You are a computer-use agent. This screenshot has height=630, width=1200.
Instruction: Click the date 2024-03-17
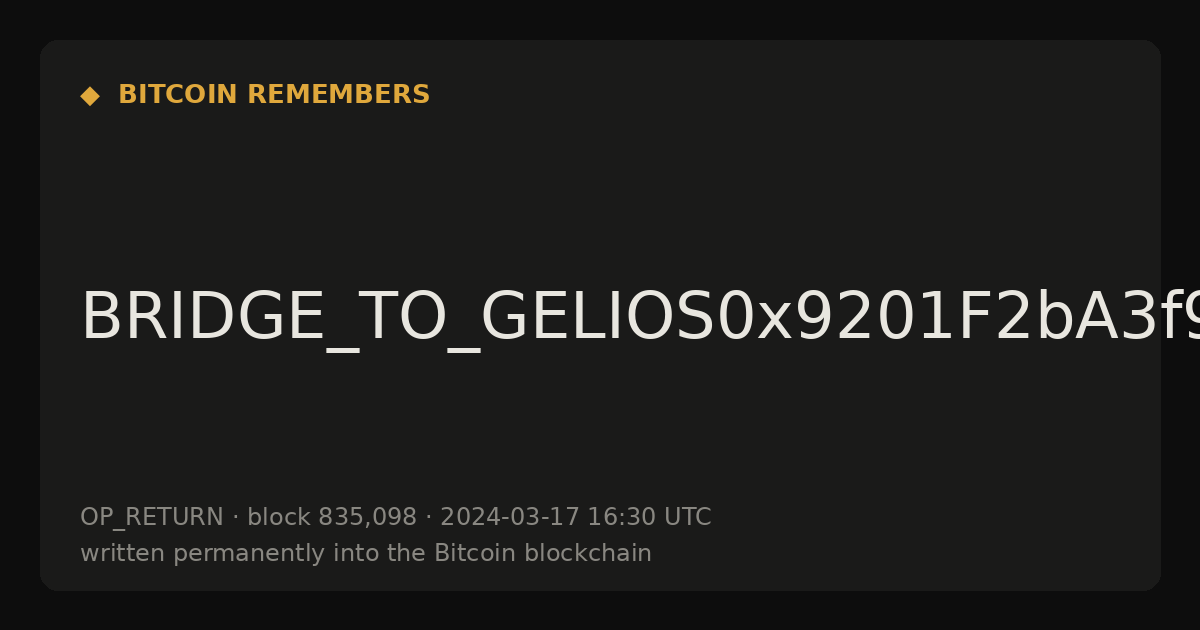click(x=510, y=517)
